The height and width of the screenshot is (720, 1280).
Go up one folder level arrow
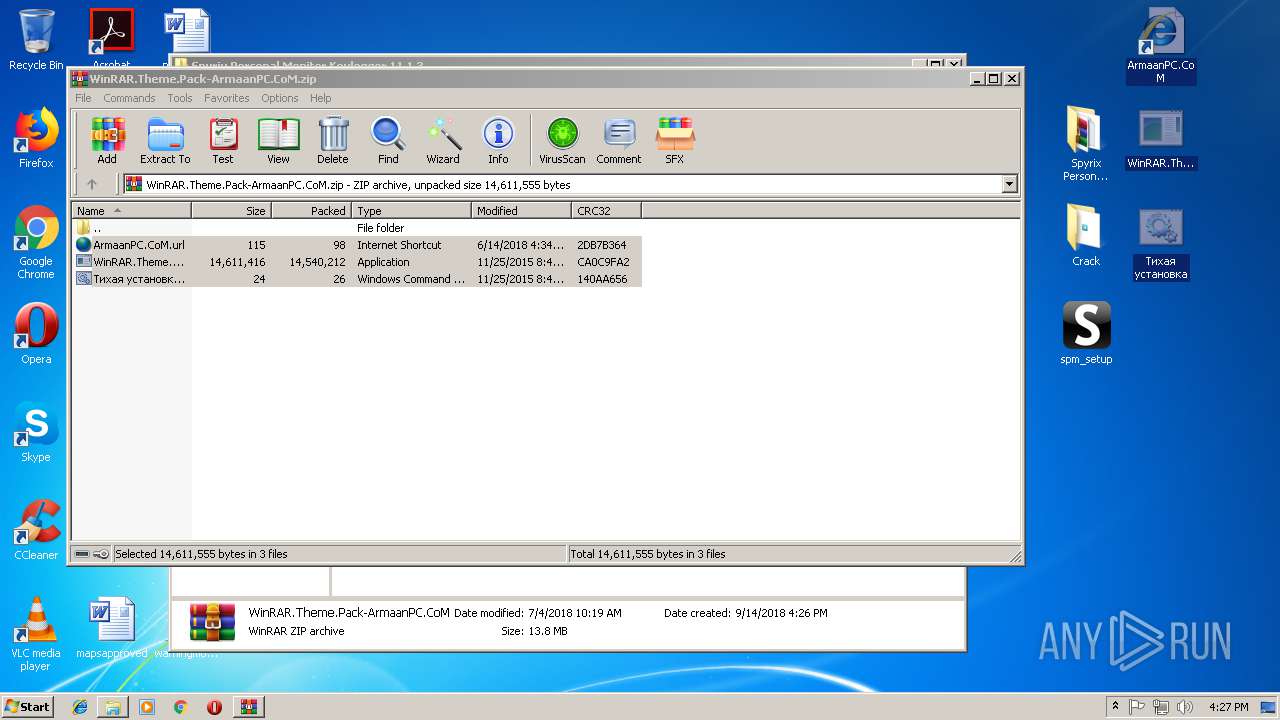click(92, 184)
